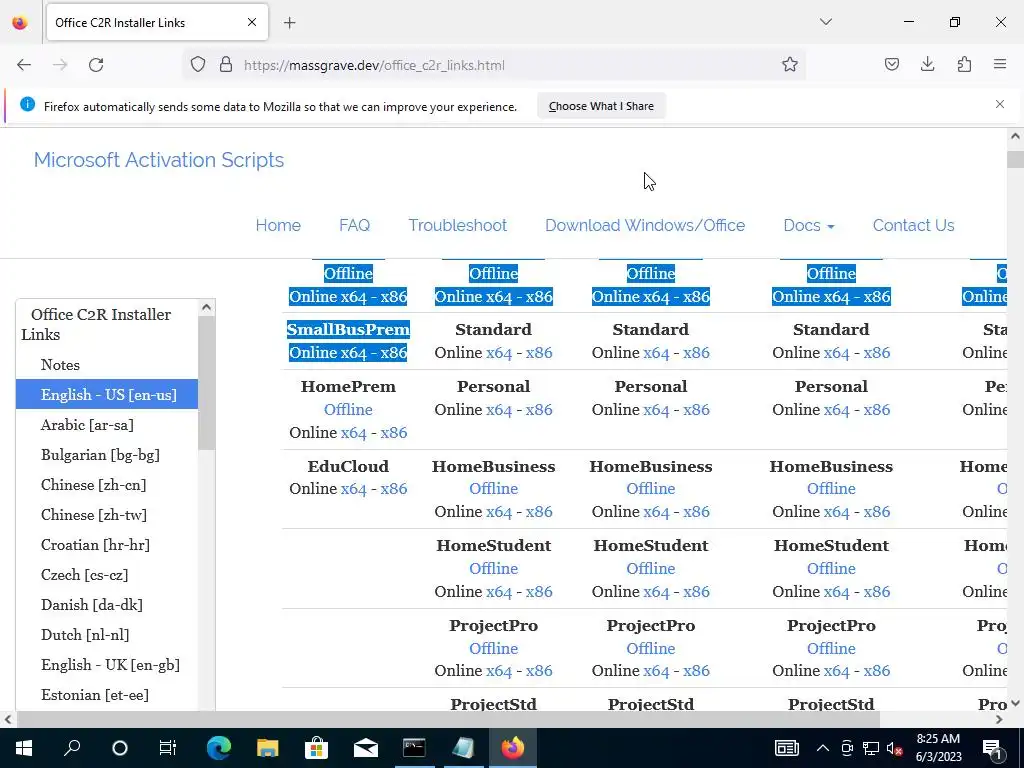Click the highlighted SmallBusPrem heading
Image resolution: width=1024 pixels, height=768 pixels.
pyautogui.click(x=348, y=329)
